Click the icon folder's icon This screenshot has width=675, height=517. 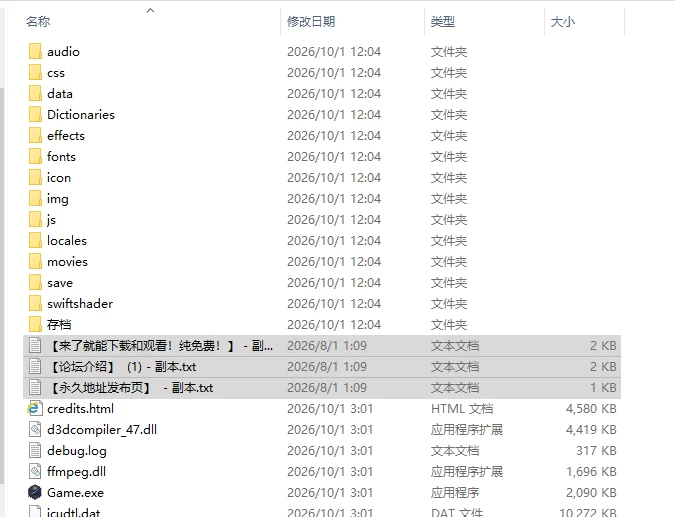pyautogui.click(x=35, y=177)
